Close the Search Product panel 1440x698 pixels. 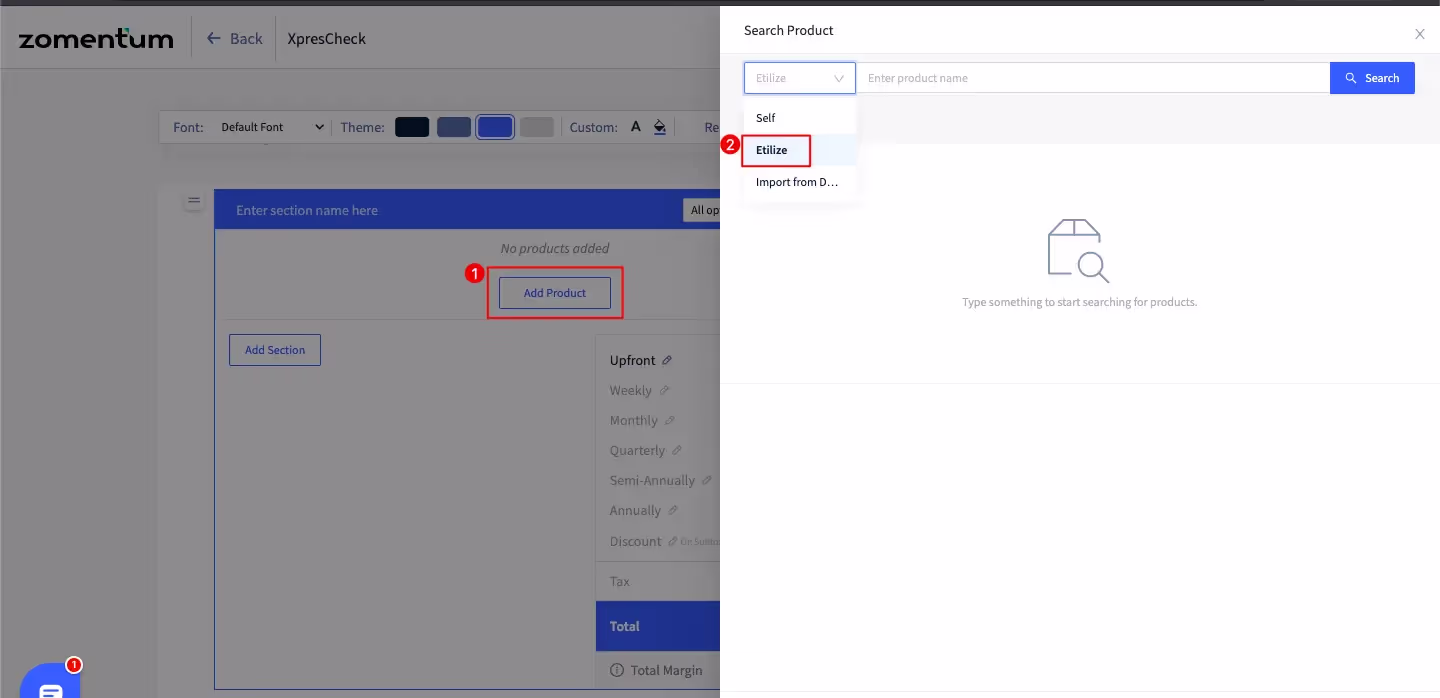tap(1419, 34)
